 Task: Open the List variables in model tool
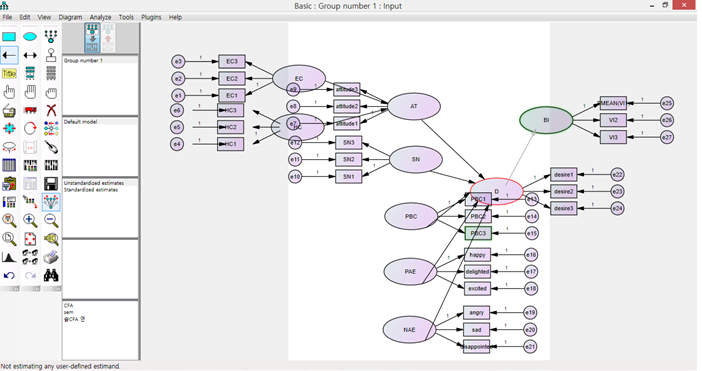[30, 74]
